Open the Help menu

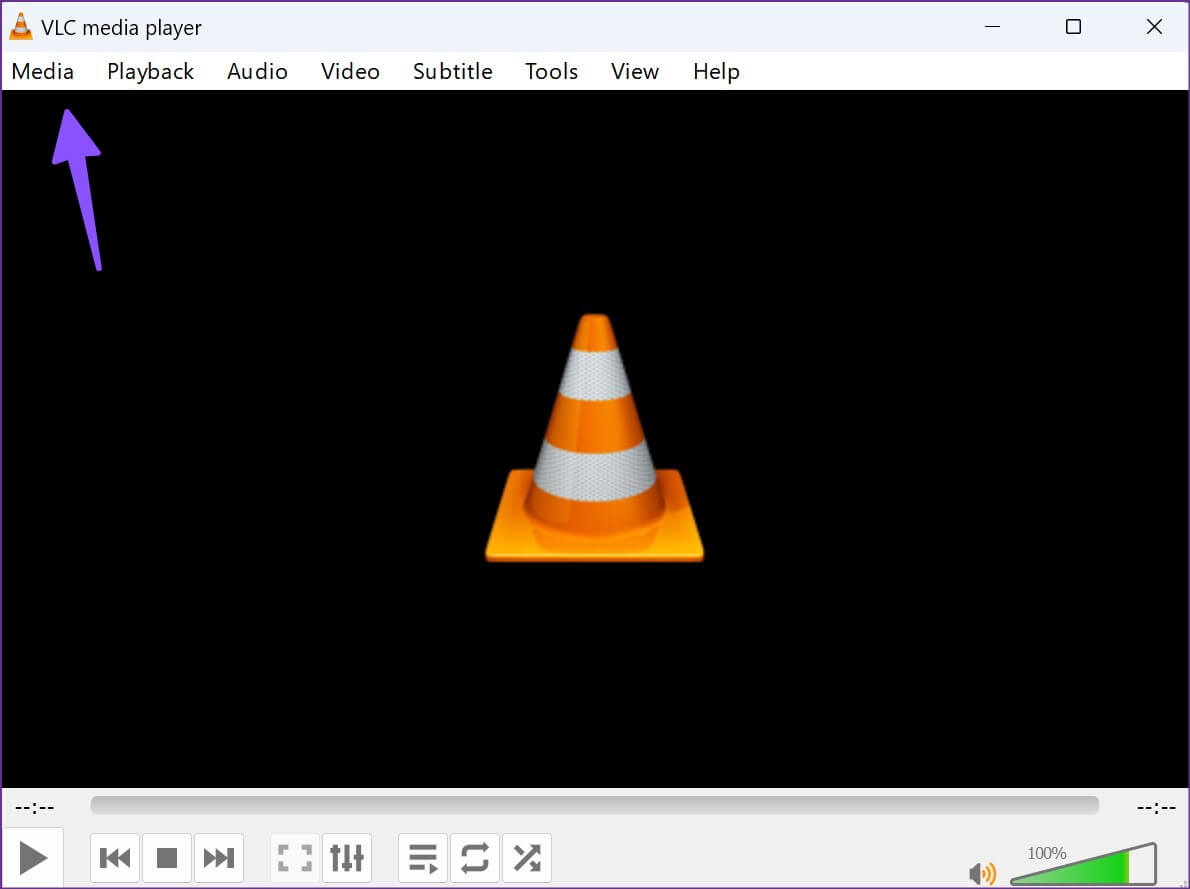tap(716, 71)
